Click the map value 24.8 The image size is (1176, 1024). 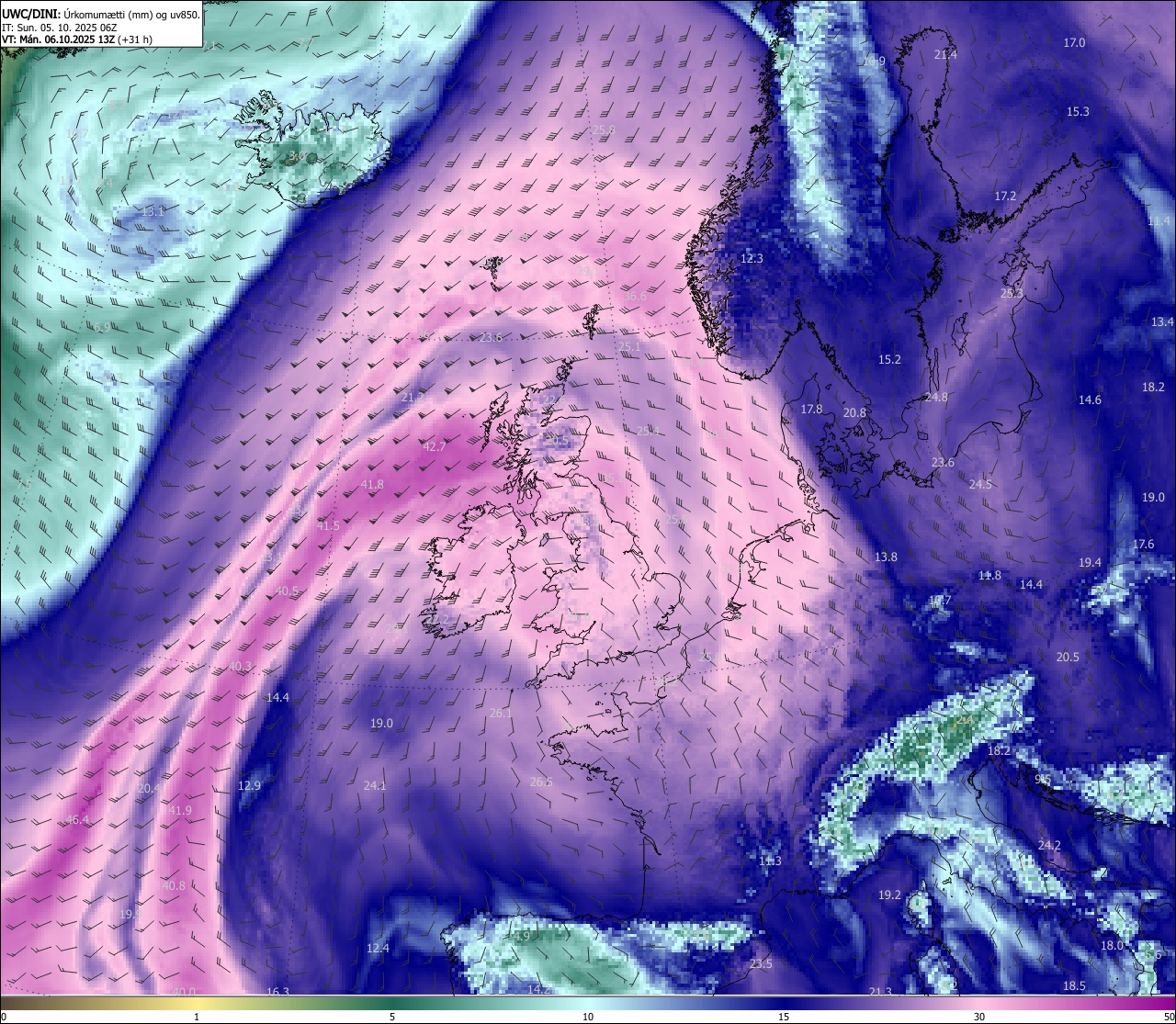pyautogui.click(x=936, y=397)
